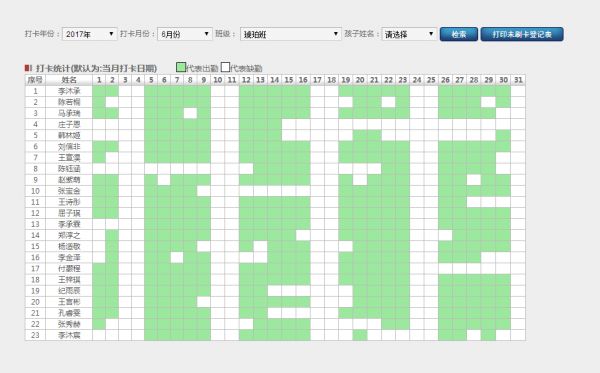Select student name in row 6

(69, 147)
